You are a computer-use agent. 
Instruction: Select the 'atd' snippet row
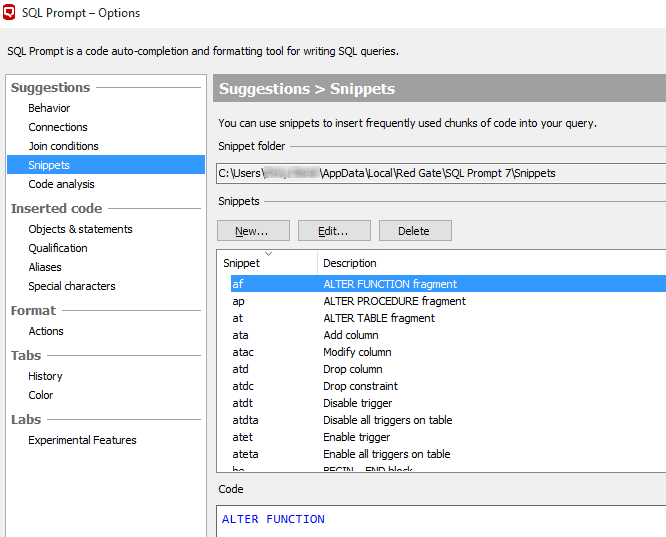pyautogui.click(x=448, y=369)
